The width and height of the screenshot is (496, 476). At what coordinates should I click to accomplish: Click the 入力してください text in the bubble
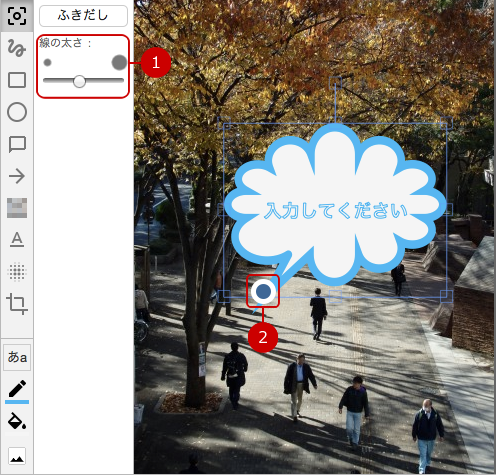point(336,211)
